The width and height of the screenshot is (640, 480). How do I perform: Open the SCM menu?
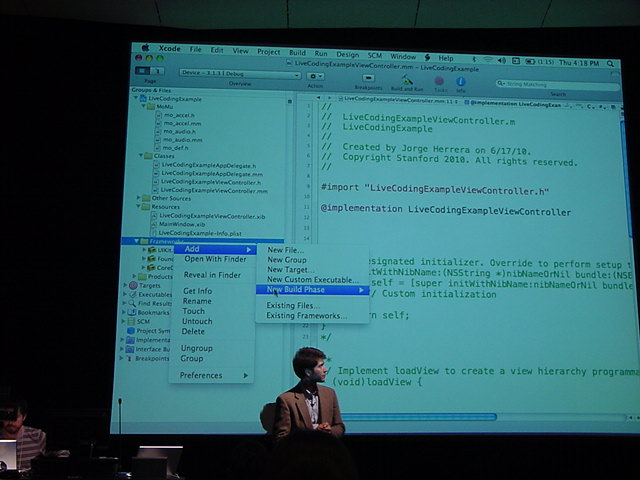[375, 55]
